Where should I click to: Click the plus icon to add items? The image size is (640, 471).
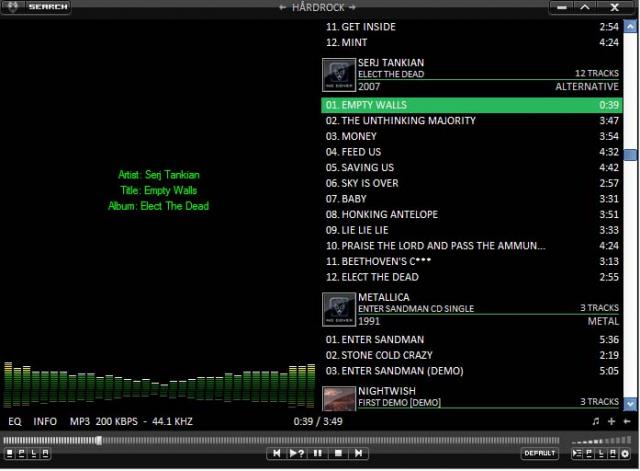(x=611, y=421)
